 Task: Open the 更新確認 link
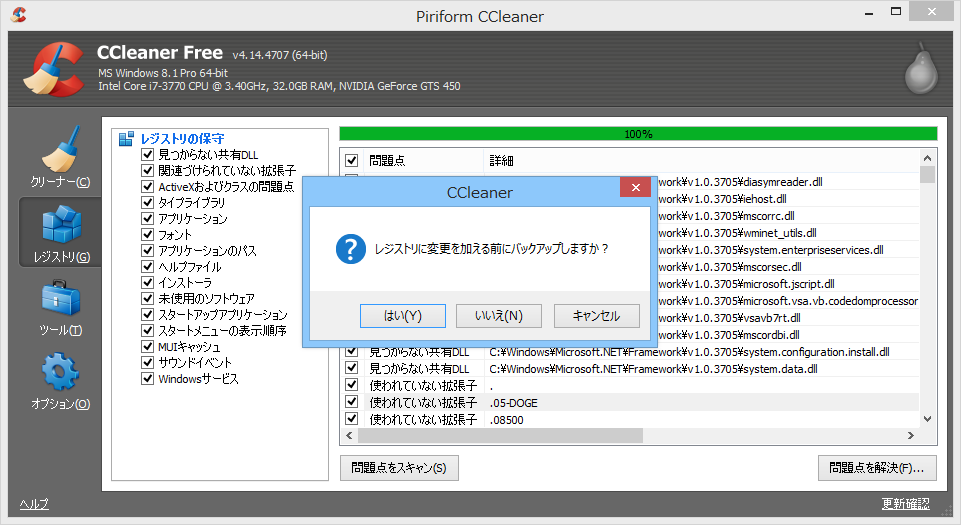click(x=905, y=504)
